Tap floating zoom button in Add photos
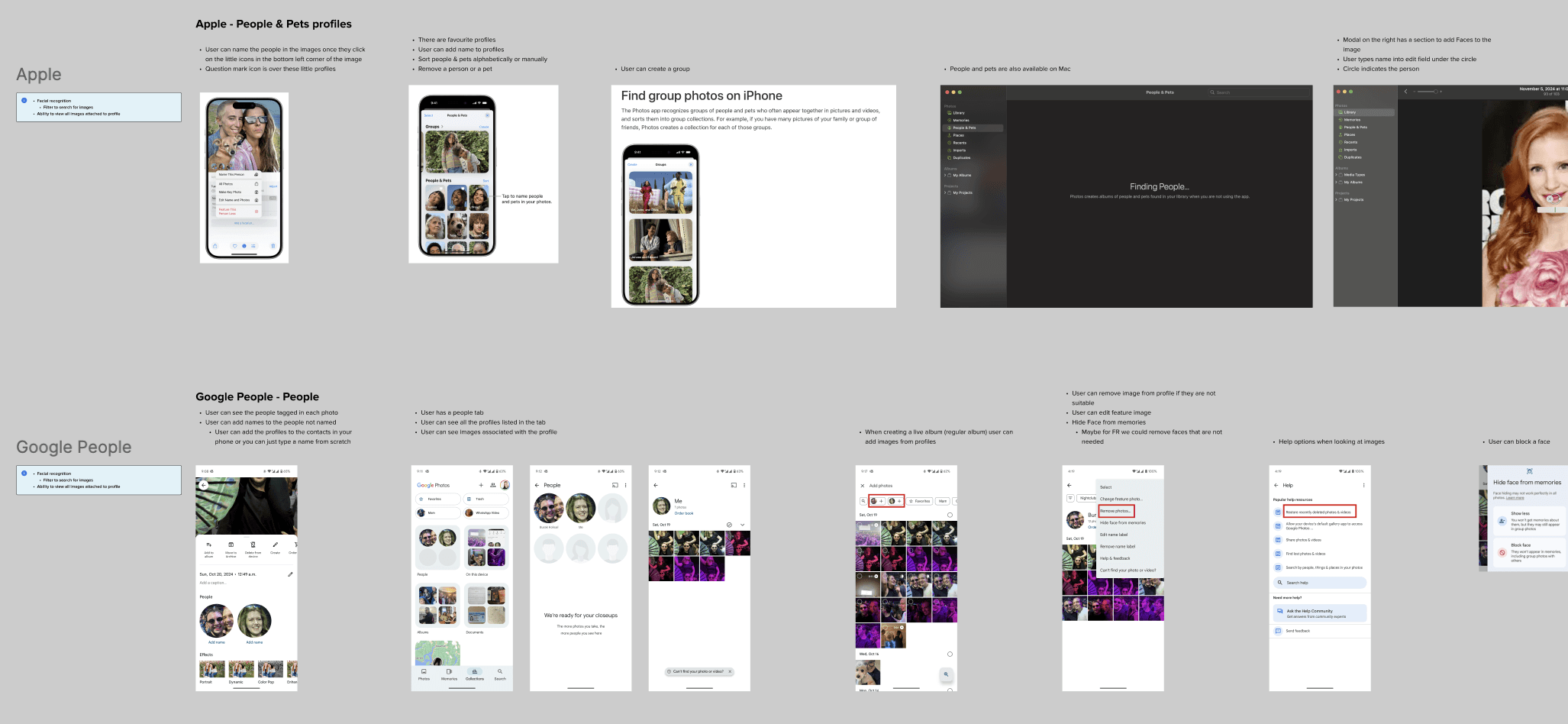1568x724 pixels. click(946, 674)
